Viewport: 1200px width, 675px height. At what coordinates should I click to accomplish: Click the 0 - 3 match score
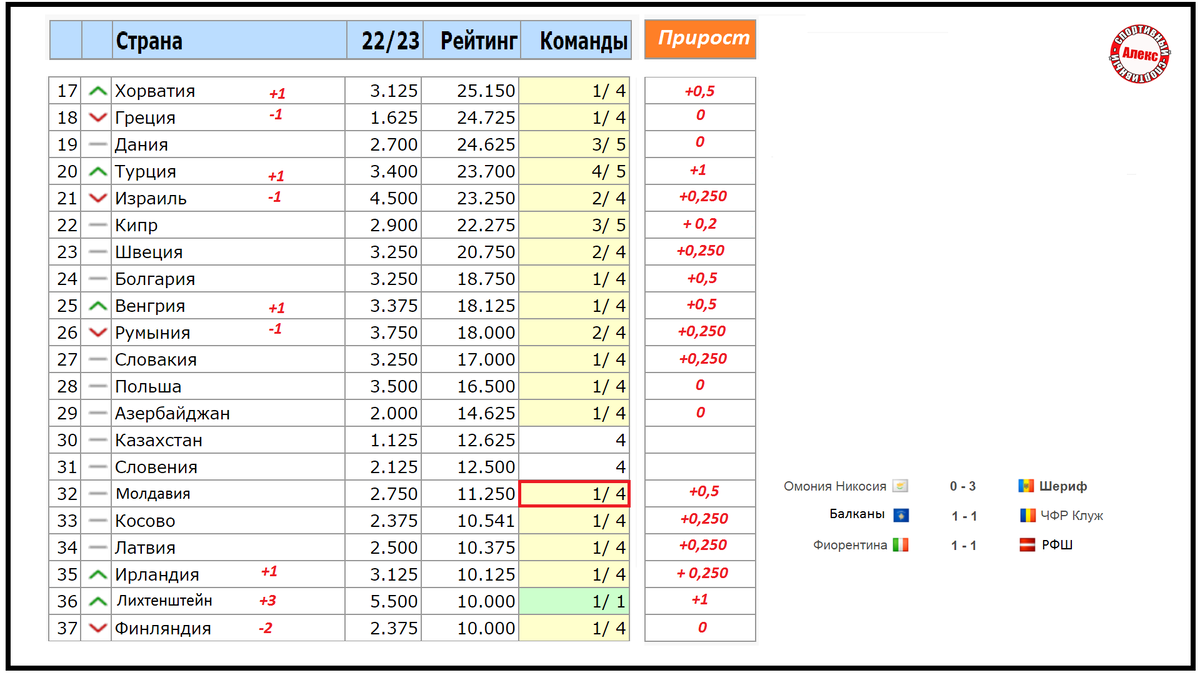pyautogui.click(x=962, y=487)
